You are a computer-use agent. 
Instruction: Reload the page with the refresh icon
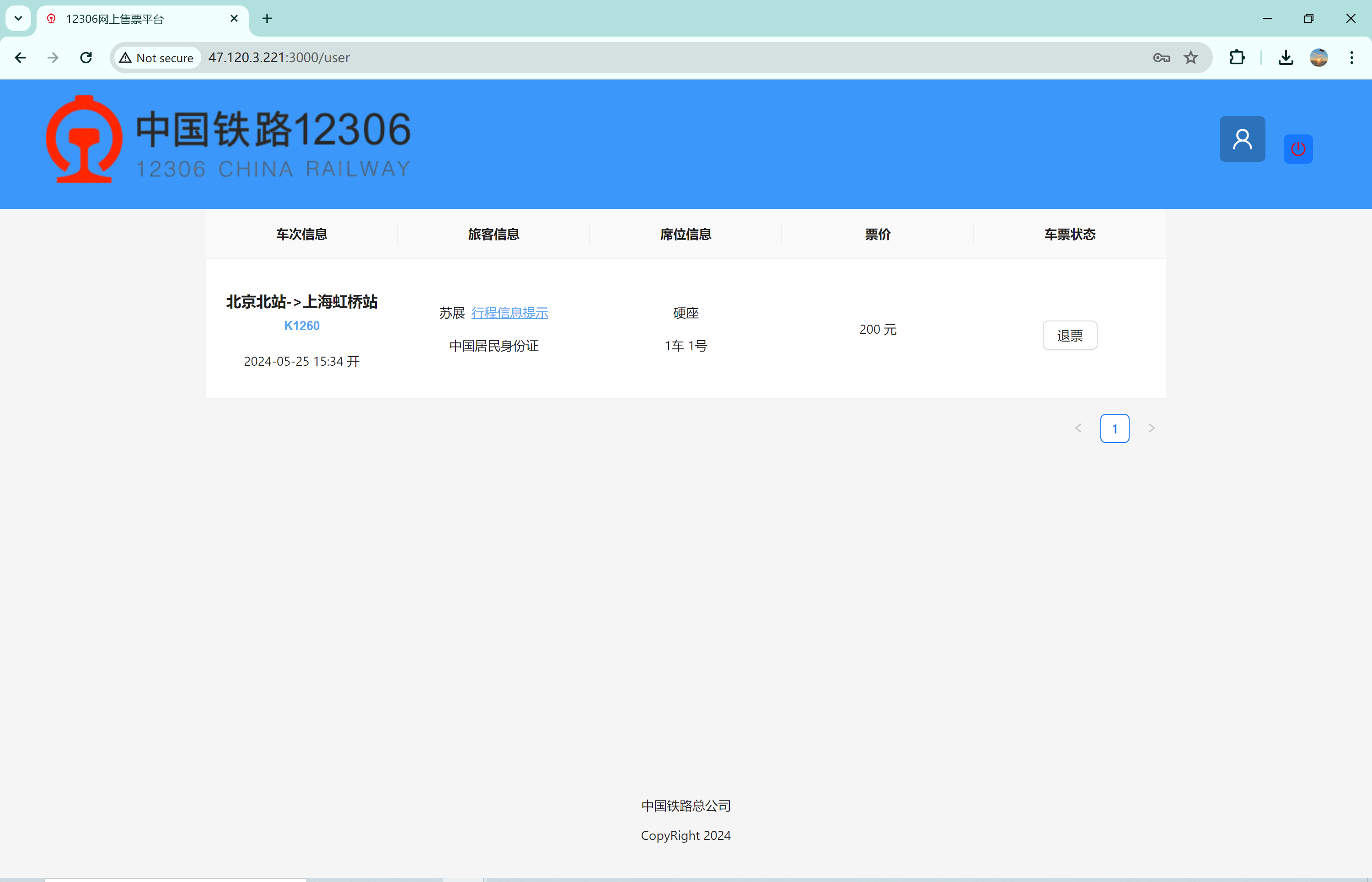coord(86,58)
